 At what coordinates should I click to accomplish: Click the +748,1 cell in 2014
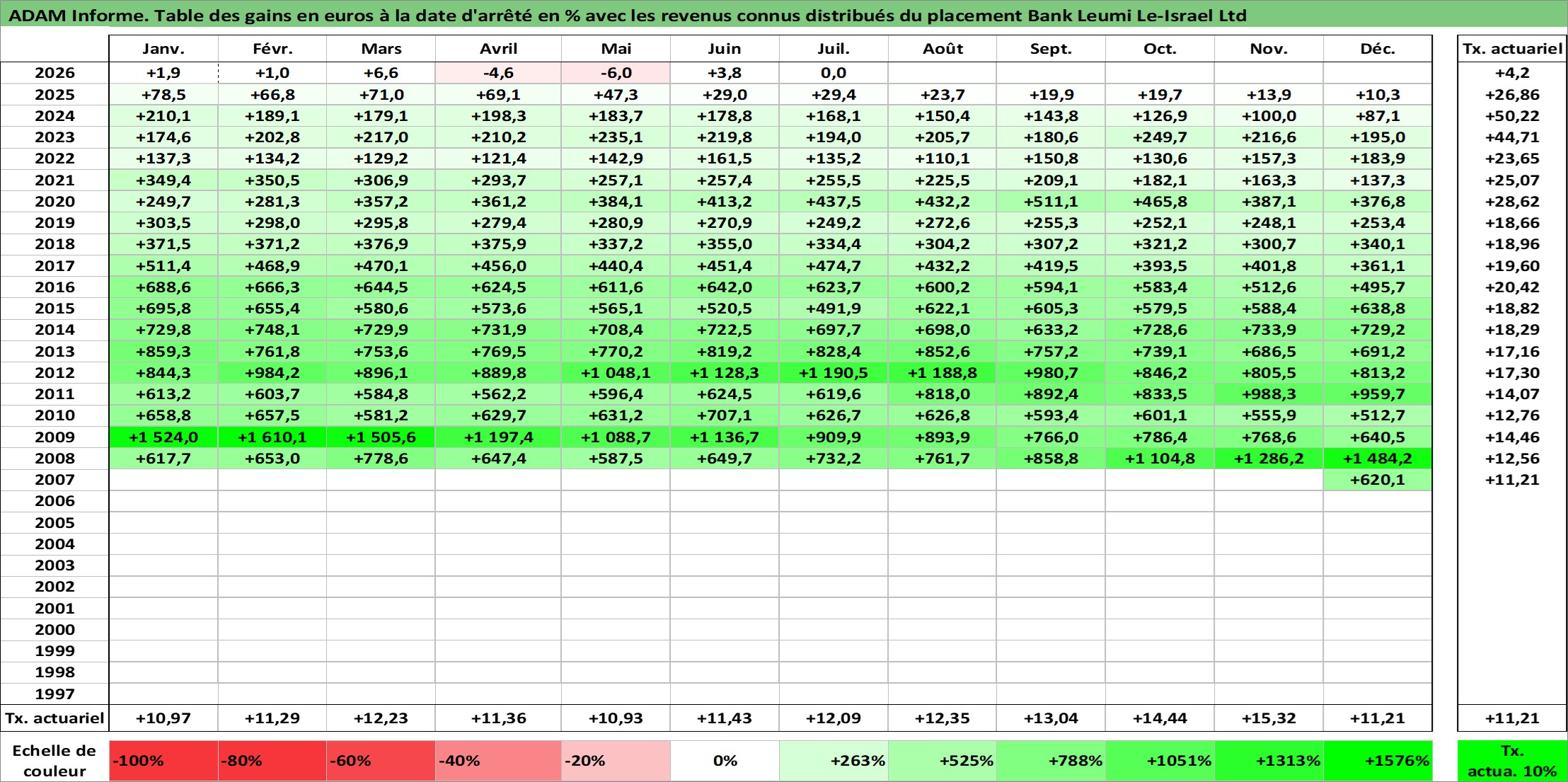[x=272, y=330]
